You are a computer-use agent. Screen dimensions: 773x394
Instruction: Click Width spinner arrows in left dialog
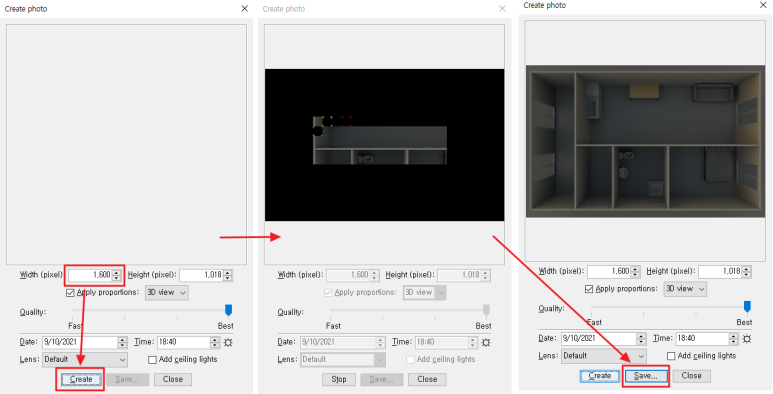click(x=116, y=275)
